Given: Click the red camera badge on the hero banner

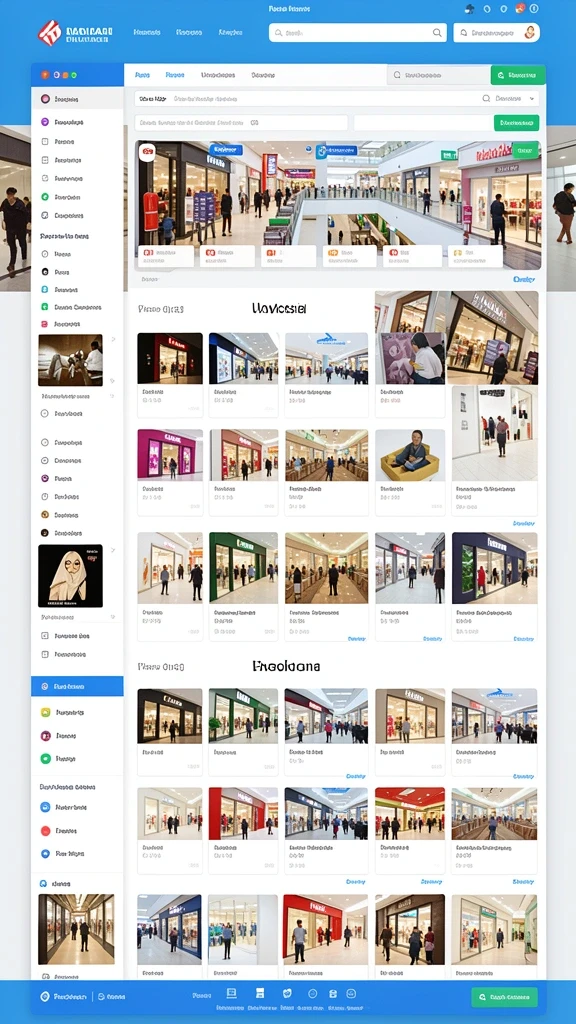Looking at the screenshot, I should (x=147, y=153).
